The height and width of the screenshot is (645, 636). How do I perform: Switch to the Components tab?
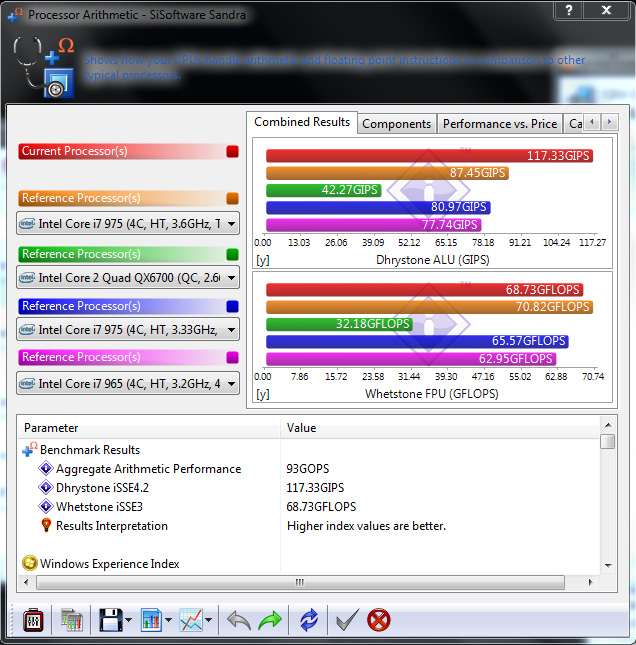(x=397, y=124)
